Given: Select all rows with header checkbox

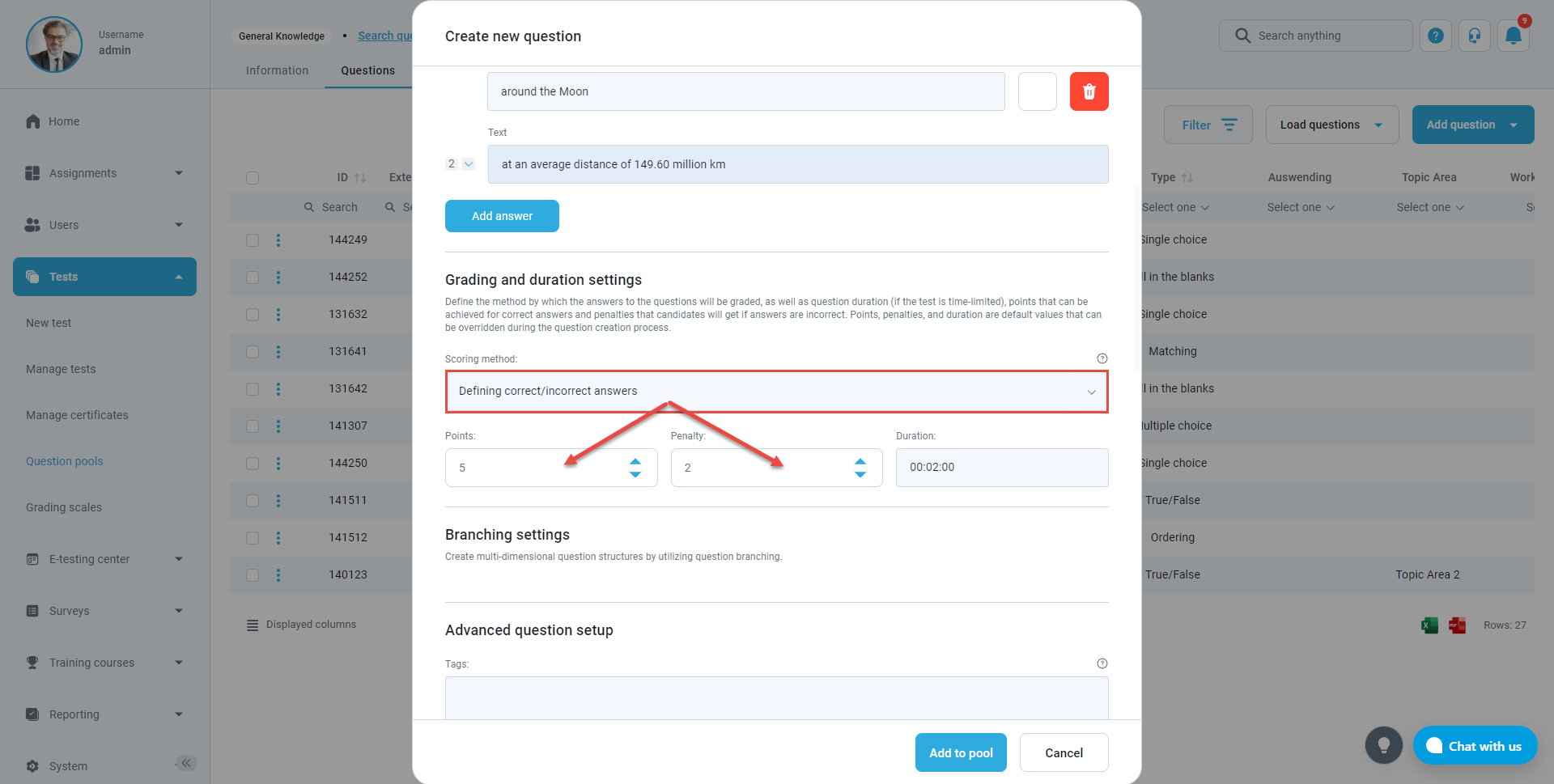Looking at the screenshot, I should (253, 178).
